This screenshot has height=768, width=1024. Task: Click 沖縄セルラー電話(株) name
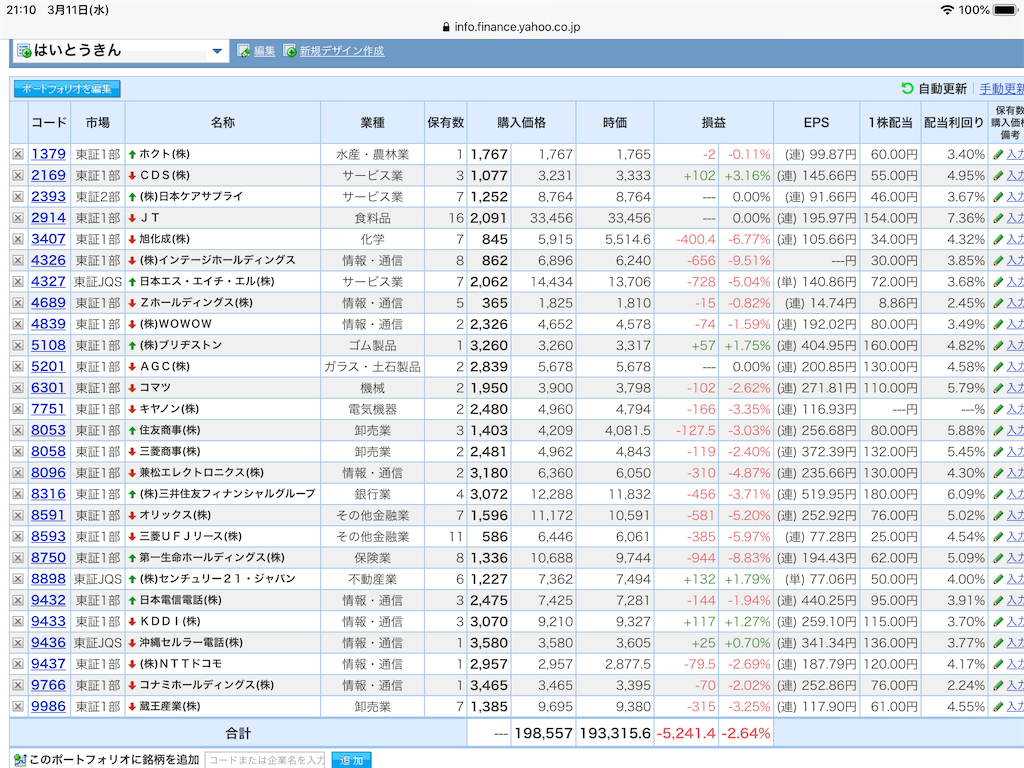tap(191, 643)
